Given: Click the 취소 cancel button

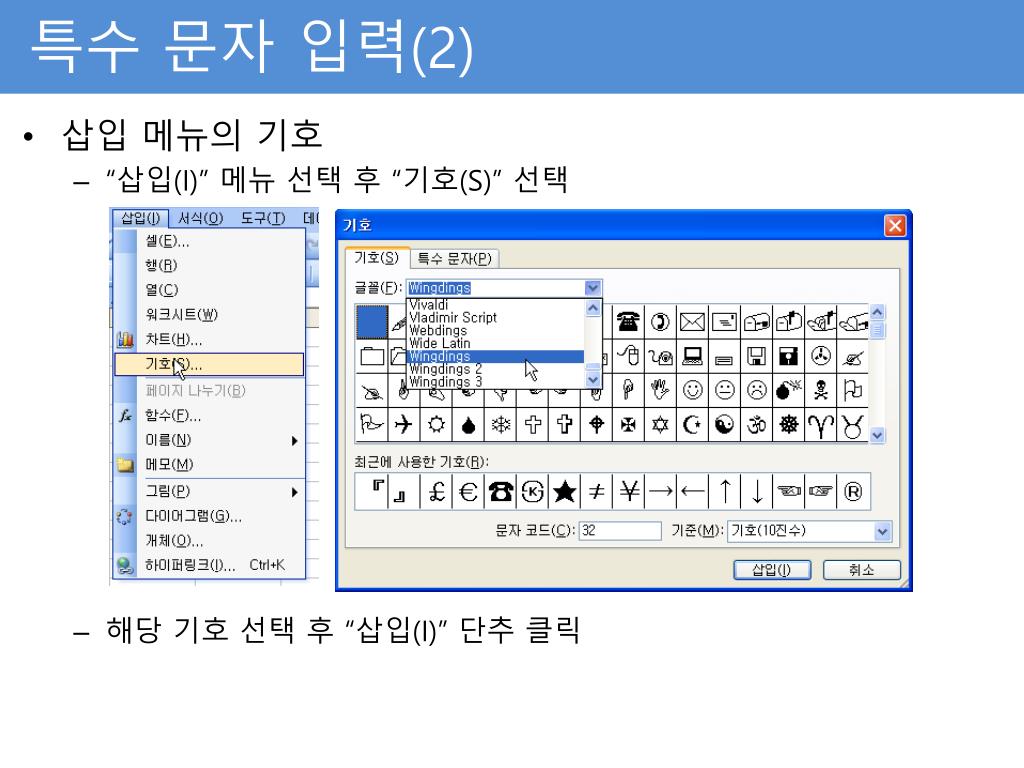Looking at the screenshot, I should pos(861,569).
